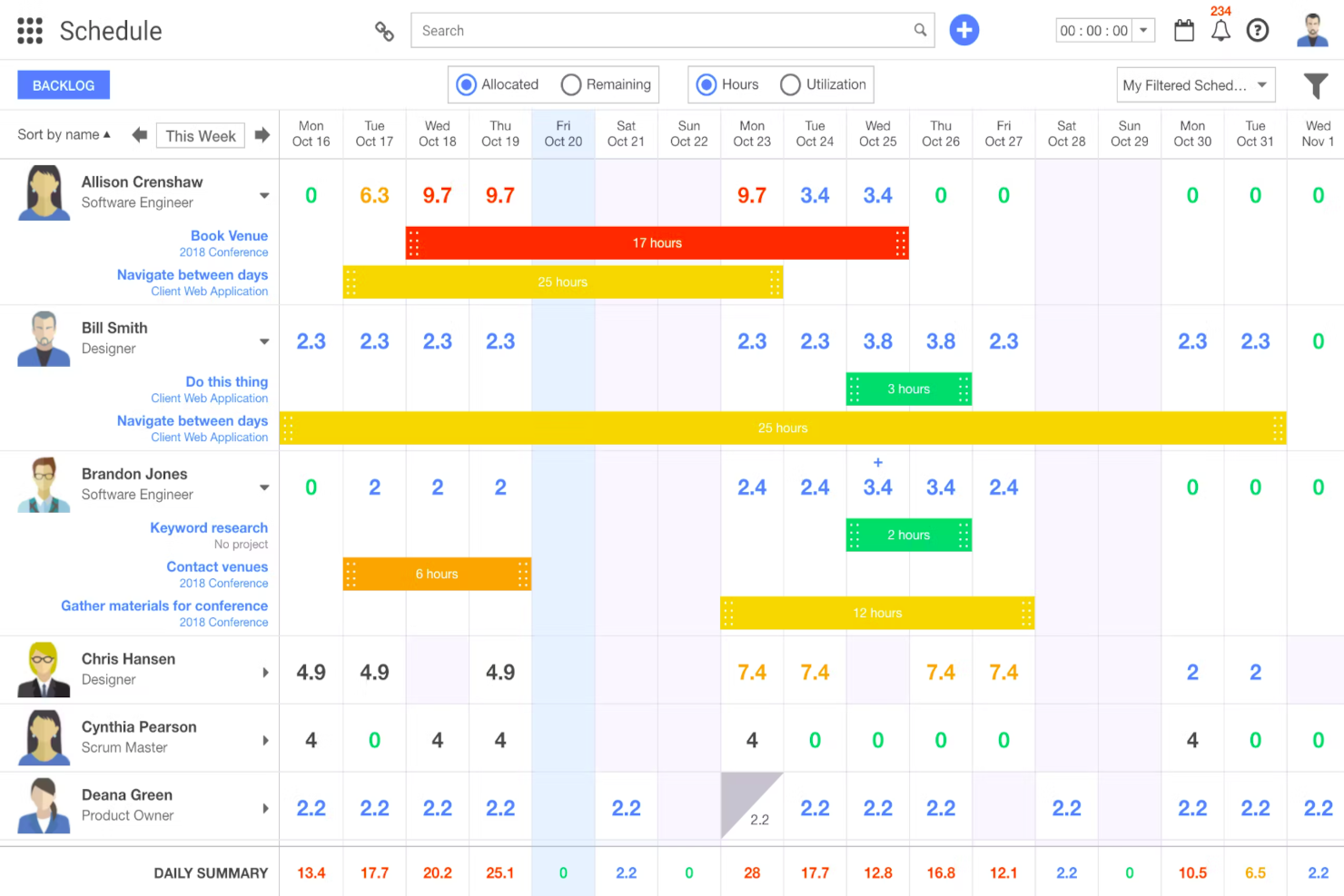Viewport: 1344px width, 896px height.
Task: Collapse Brandon Jones's task rows
Action: coord(264,487)
